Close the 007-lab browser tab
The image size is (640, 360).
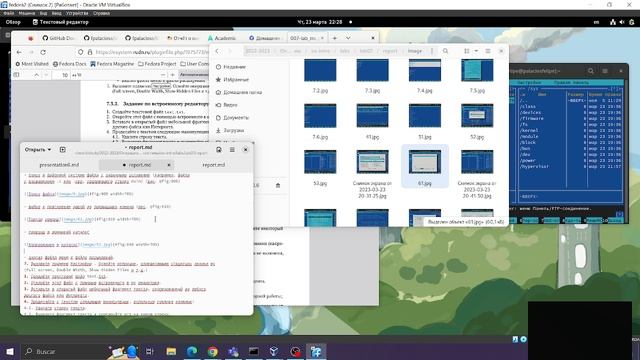point(322,38)
